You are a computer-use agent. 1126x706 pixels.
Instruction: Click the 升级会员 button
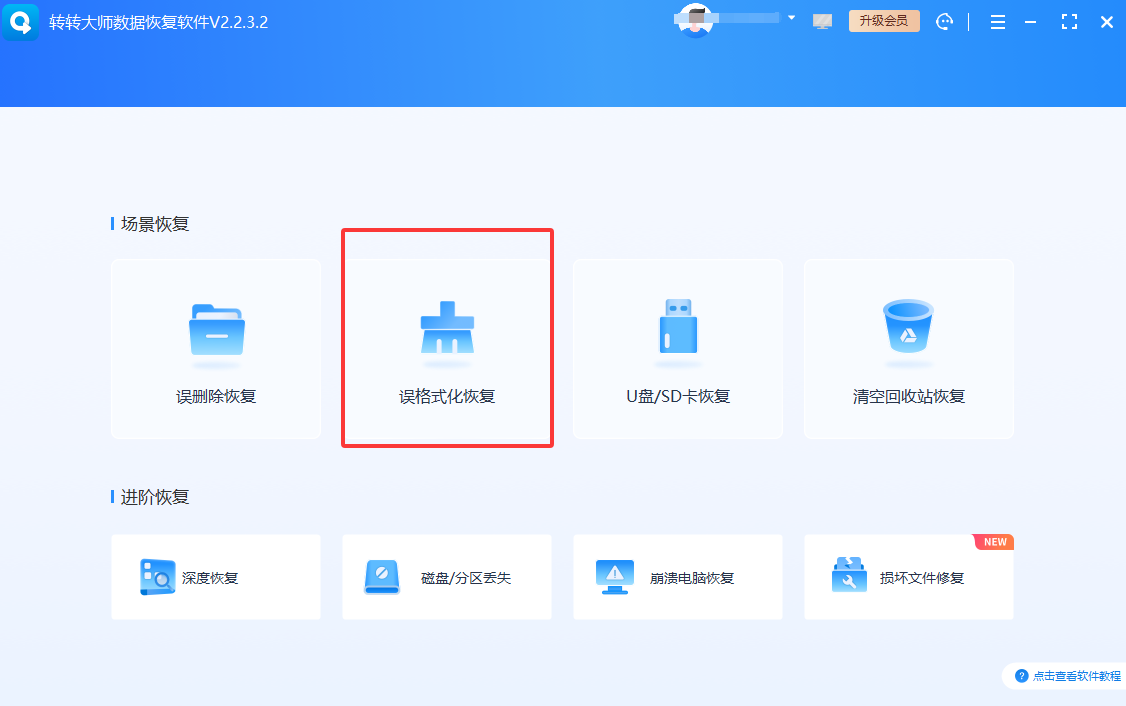(x=884, y=21)
